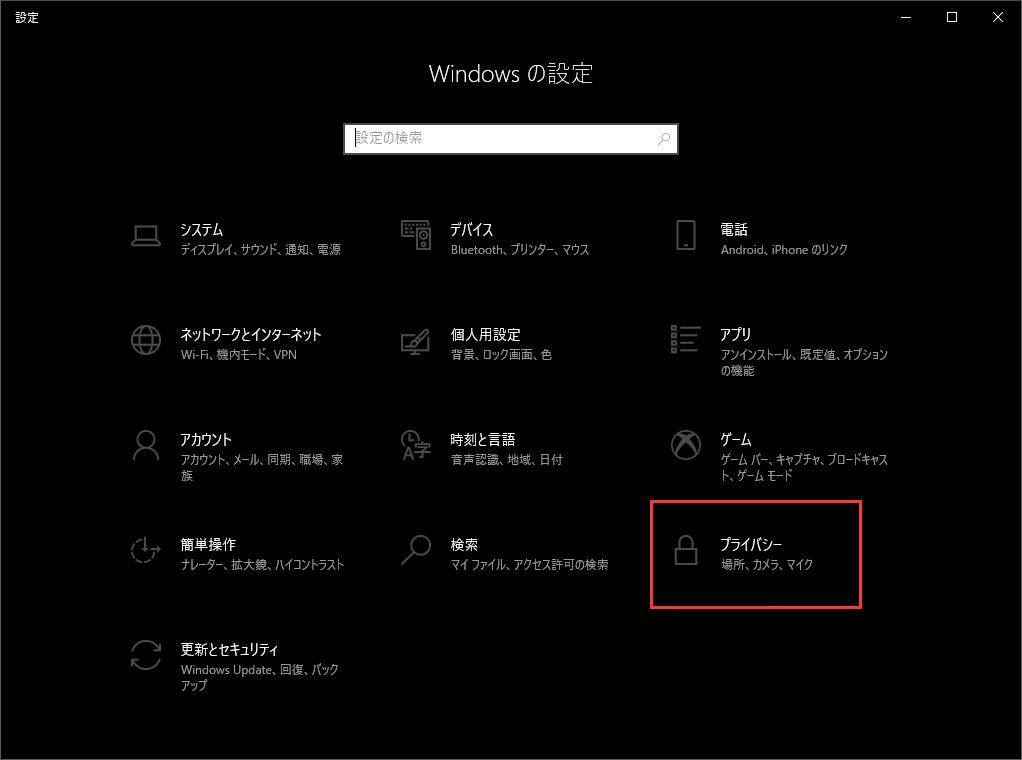
Task: Click the search magnifier inside the search box
Action: [x=664, y=138]
